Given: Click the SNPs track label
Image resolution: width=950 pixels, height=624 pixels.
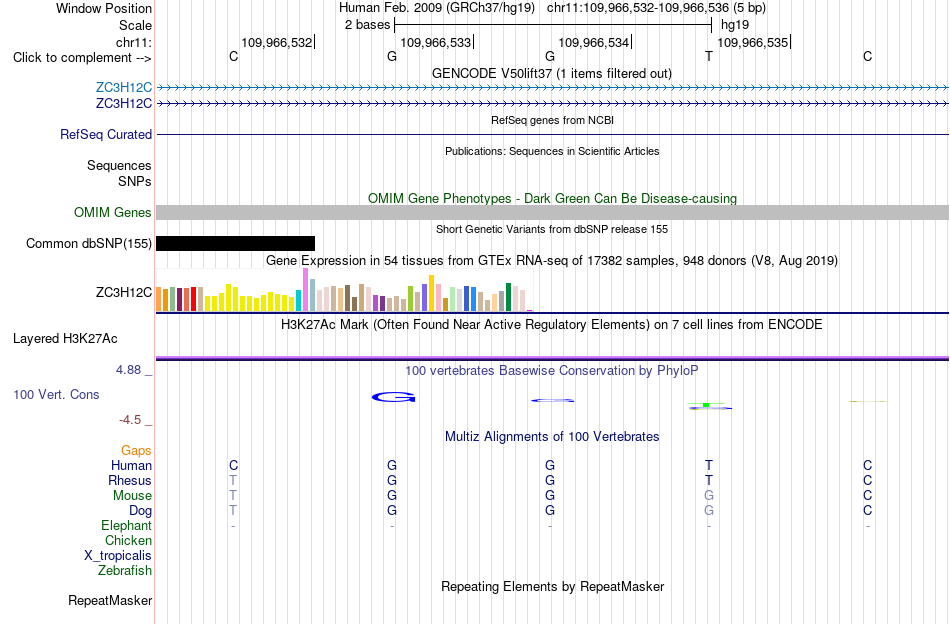Looking at the screenshot, I should pyautogui.click(x=135, y=181).
